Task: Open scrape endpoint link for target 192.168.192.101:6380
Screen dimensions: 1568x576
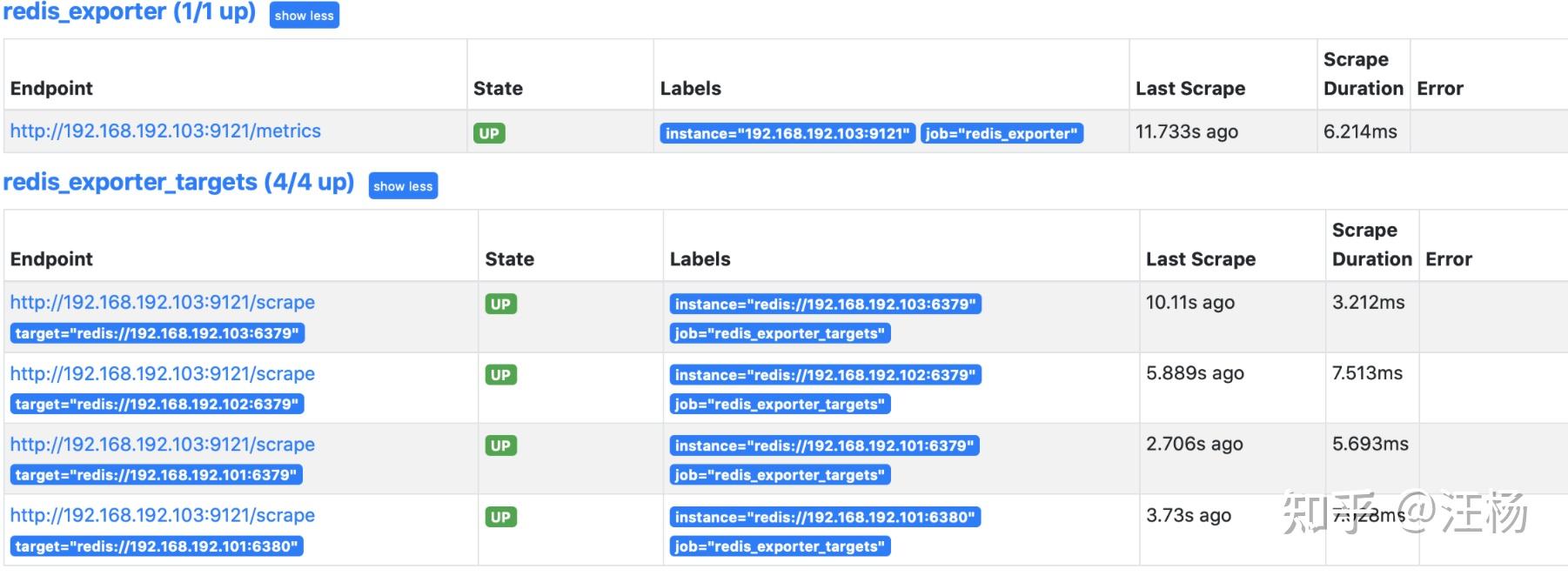Action: point(163,515)
